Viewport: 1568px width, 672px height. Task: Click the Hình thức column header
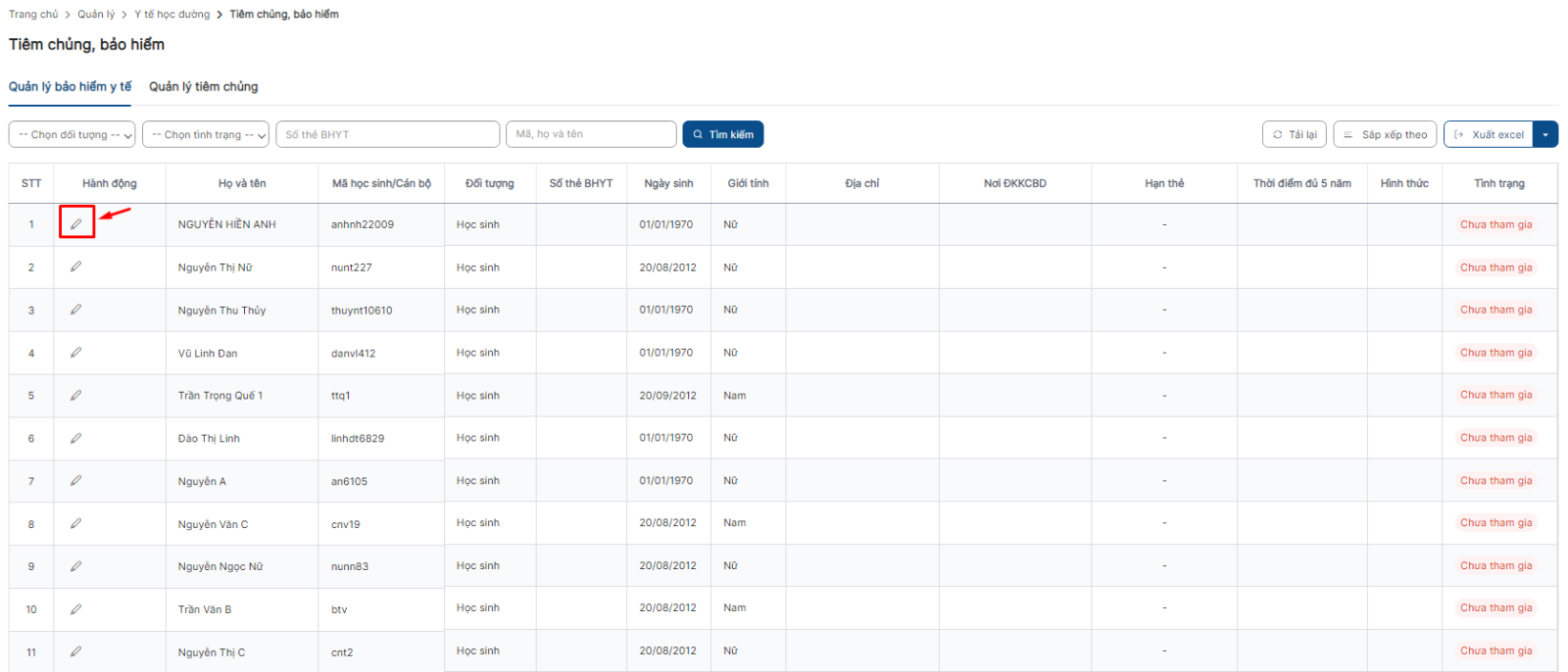click(x=1404, y=183)
